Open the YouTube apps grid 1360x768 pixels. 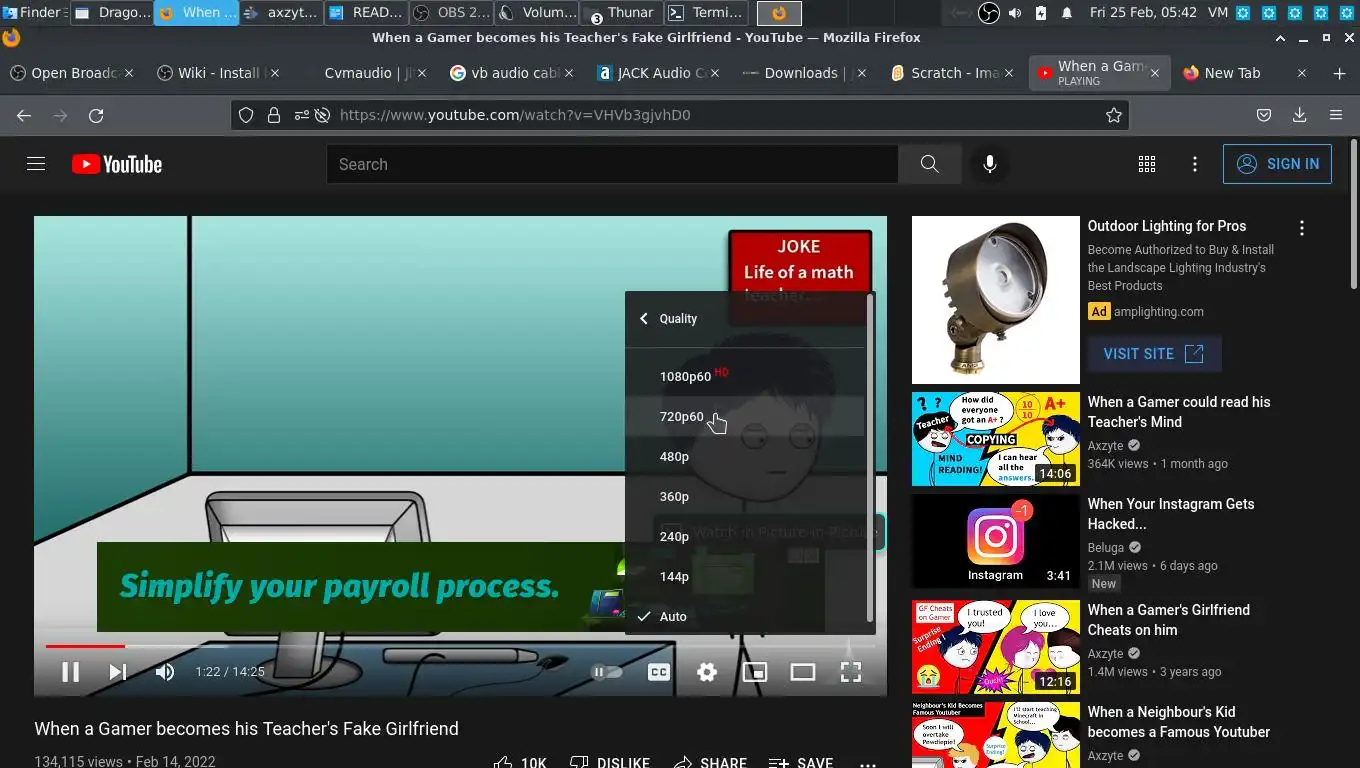(1147, 164)
